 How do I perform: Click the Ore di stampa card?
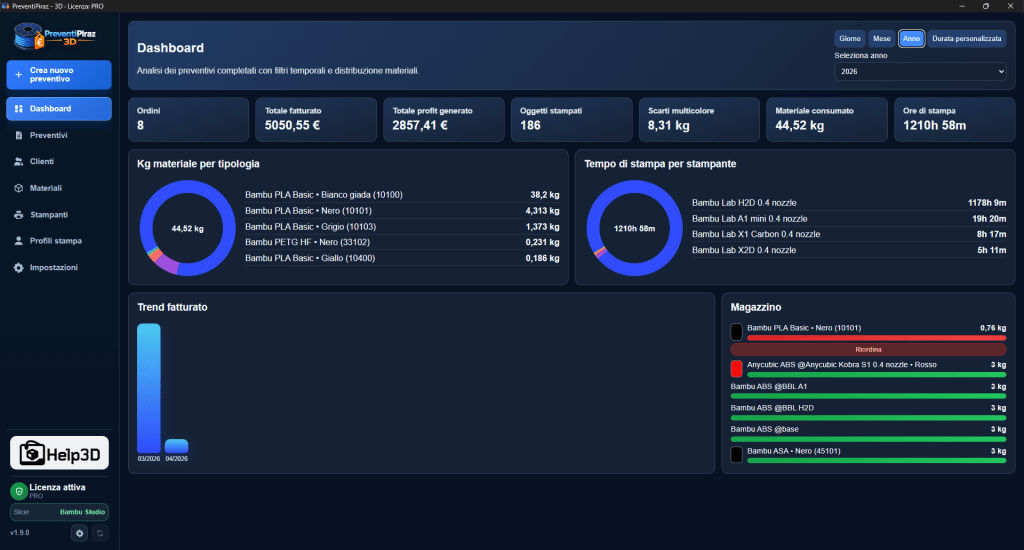[954, 120]
